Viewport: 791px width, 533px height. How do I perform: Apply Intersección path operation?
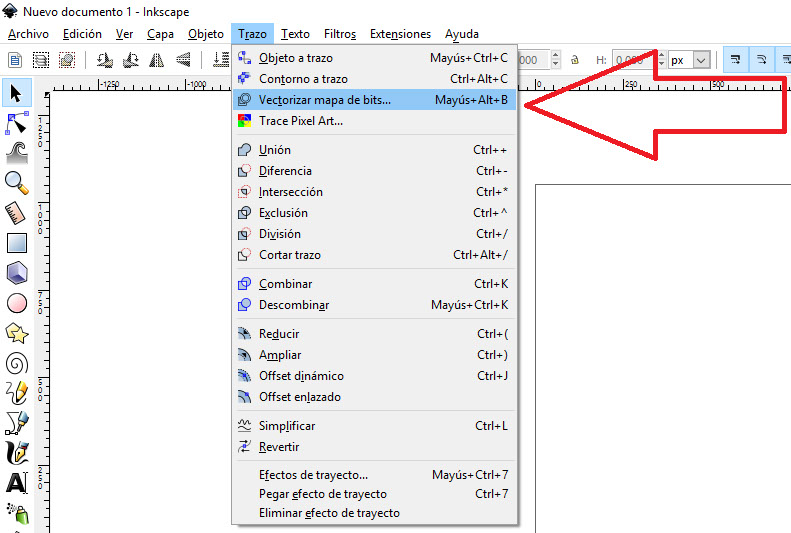coord(375,192)
